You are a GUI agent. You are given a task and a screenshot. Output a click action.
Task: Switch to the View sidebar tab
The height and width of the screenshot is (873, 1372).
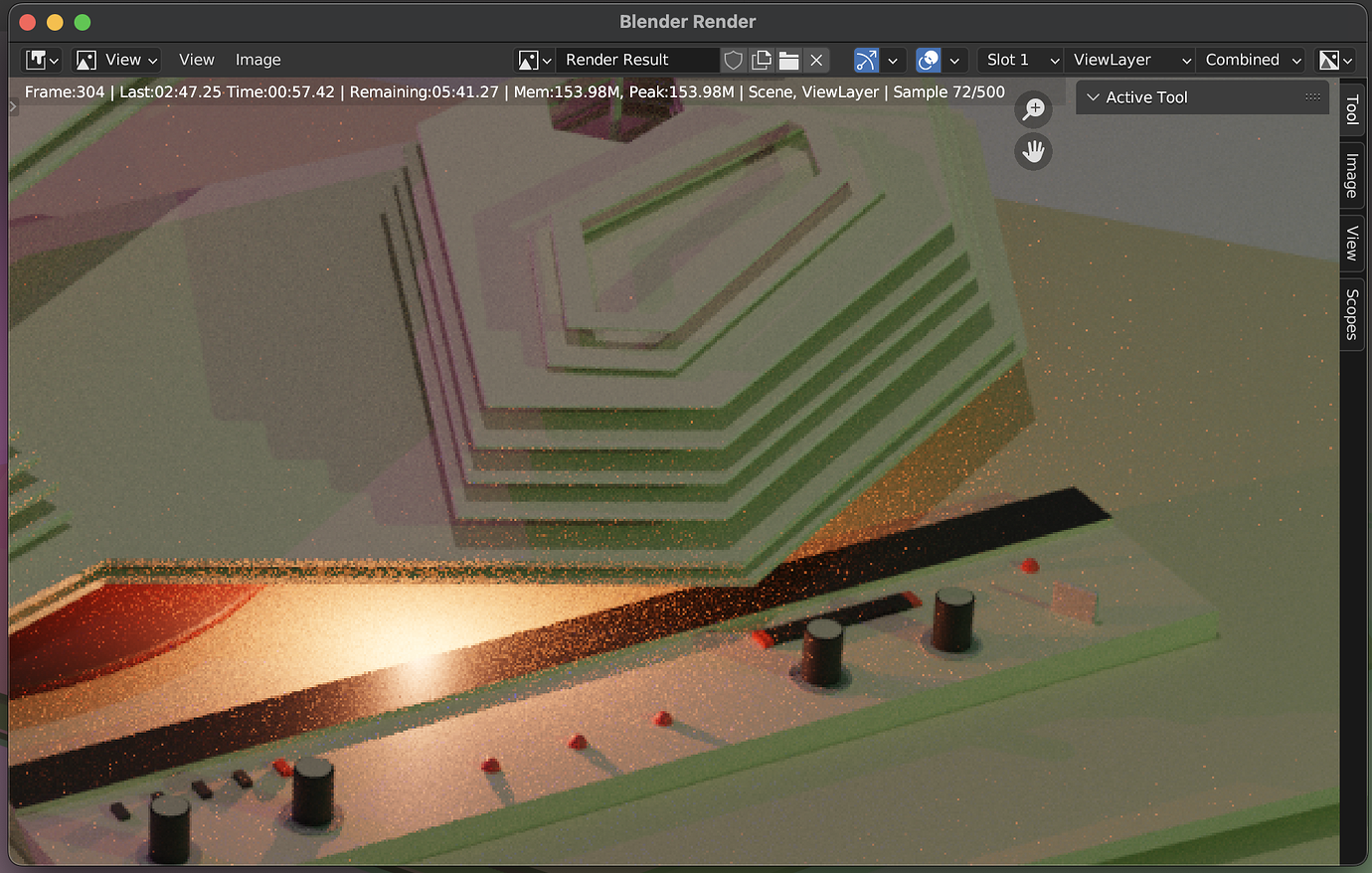pyautogui.click(x=1351, y=243)
